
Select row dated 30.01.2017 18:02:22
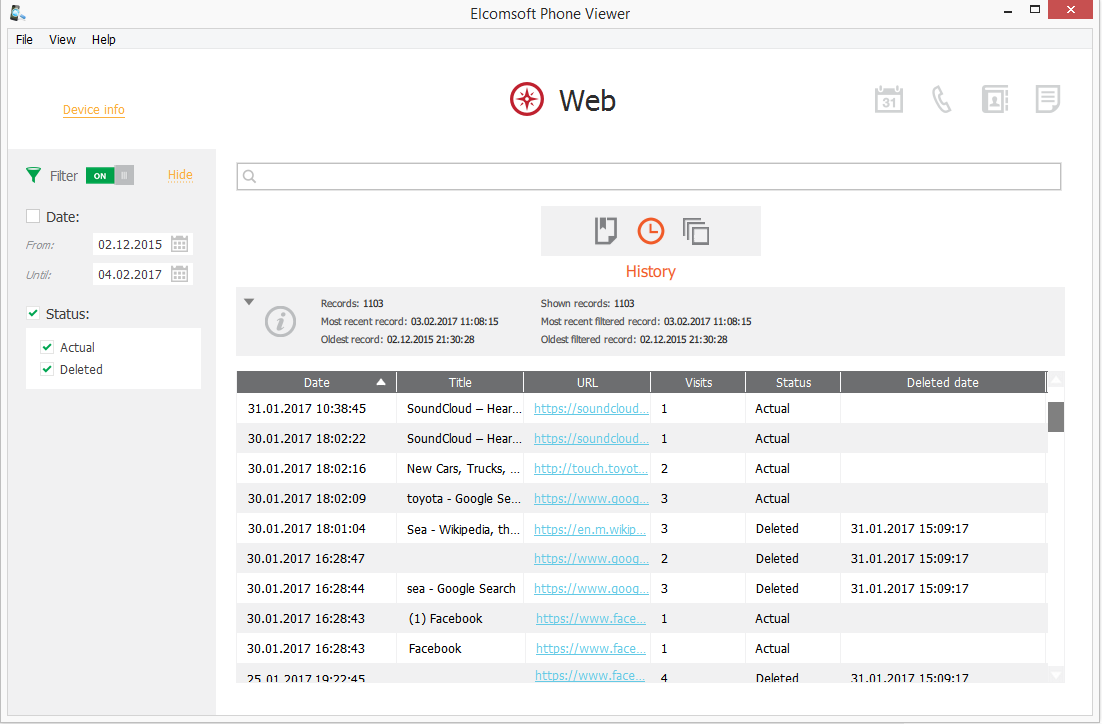click(x=642, y=438)
